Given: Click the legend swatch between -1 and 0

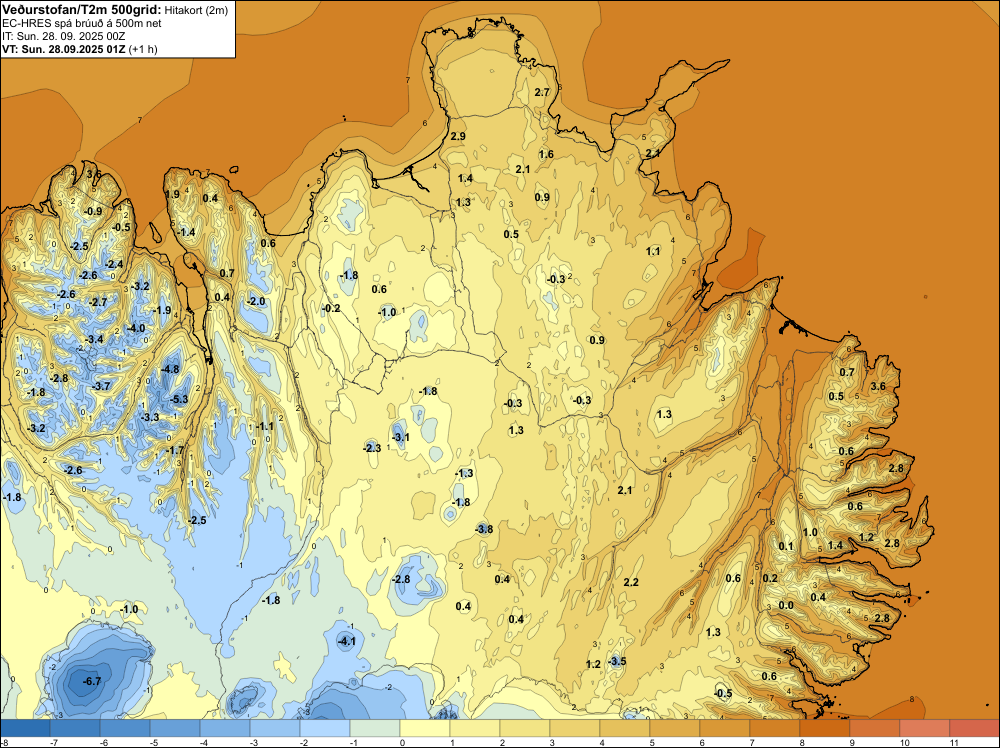Looking at the screenshot, I should pos(375,728).
